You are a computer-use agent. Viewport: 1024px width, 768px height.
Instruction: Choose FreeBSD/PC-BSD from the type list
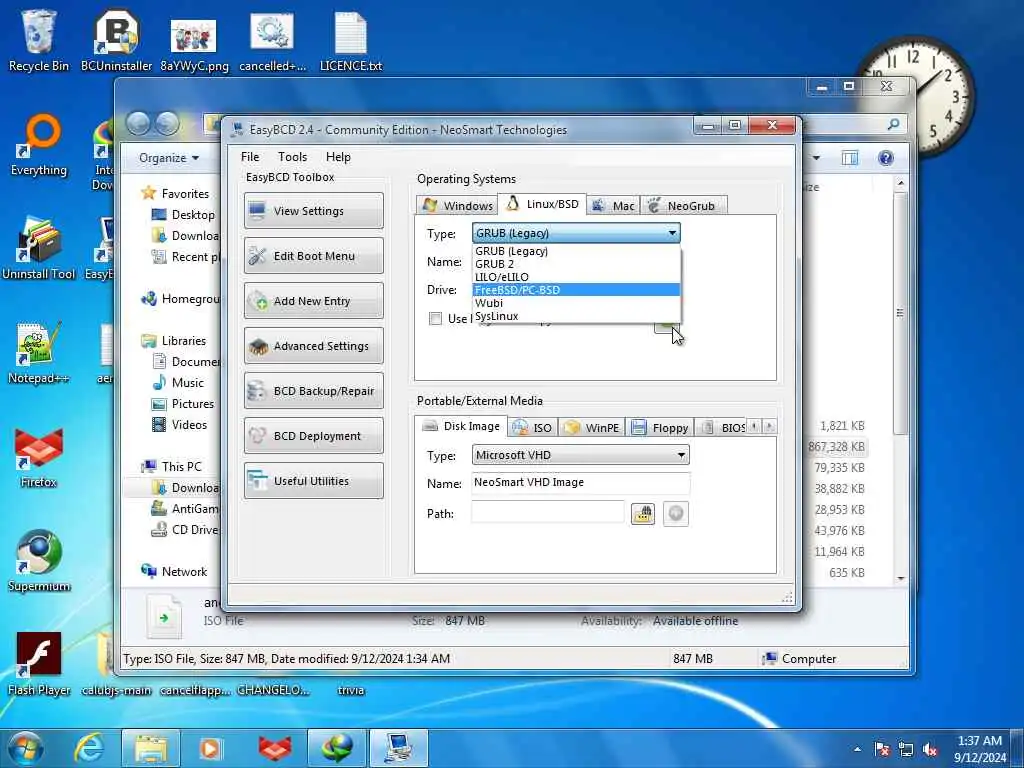tap(576, 290)
